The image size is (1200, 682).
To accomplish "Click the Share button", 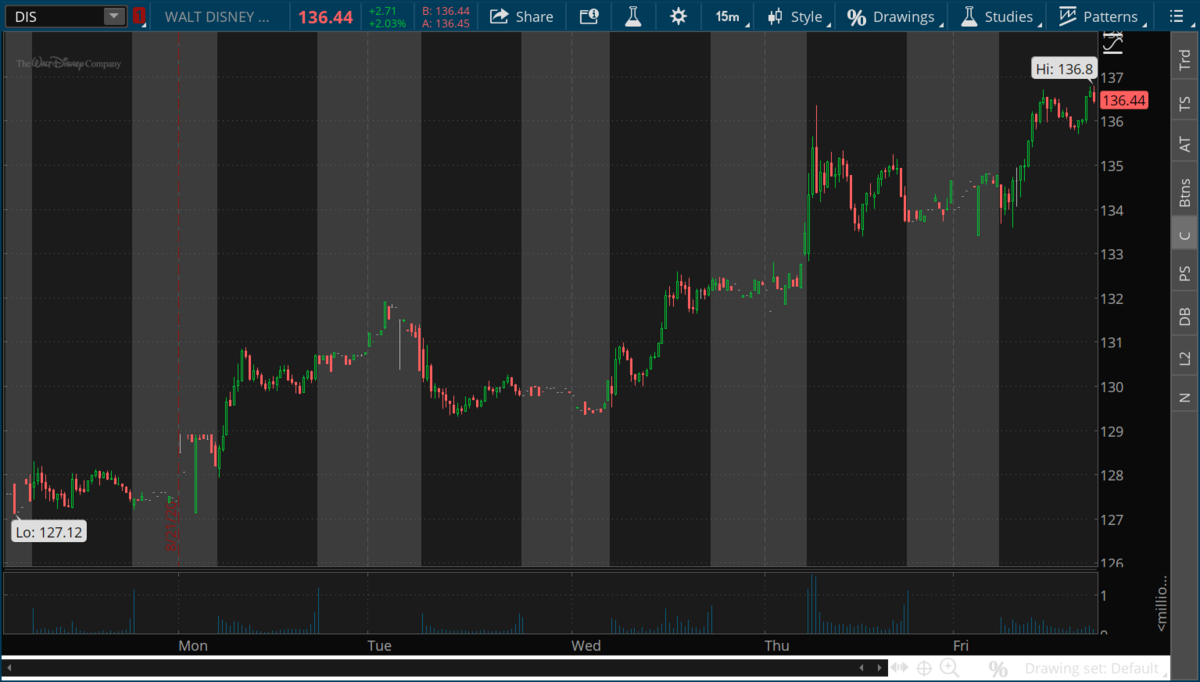I will 521,16.
